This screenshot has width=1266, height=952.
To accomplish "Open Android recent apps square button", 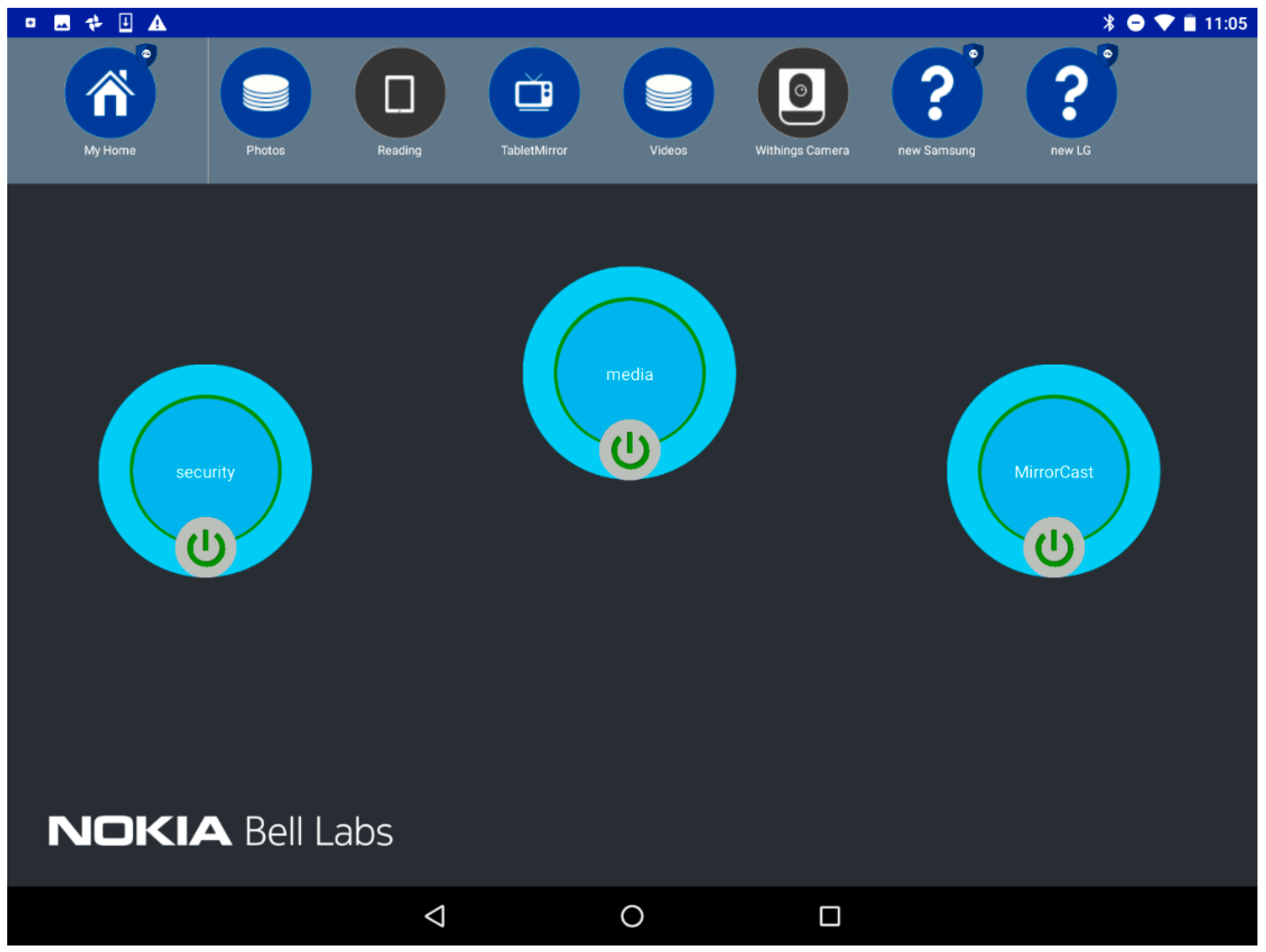I will 829,916.
